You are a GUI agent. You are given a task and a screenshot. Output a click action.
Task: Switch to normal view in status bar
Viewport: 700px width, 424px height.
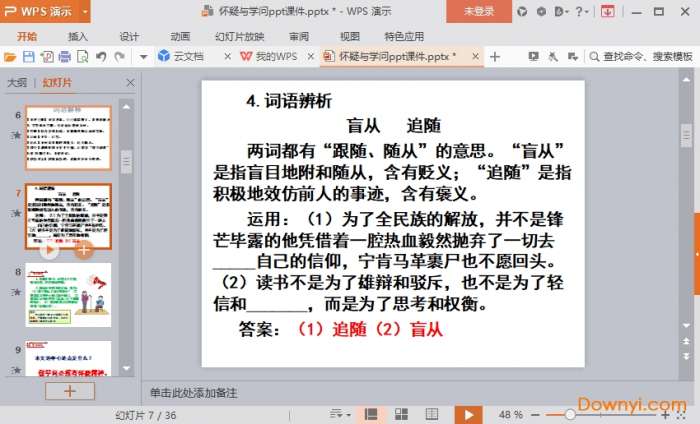371,415
